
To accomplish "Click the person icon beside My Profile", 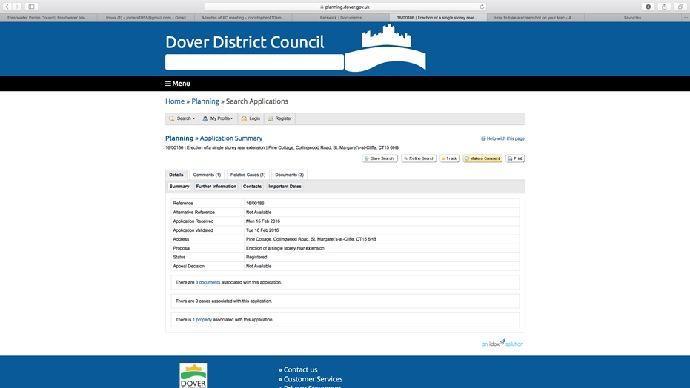I will point(205,118).
